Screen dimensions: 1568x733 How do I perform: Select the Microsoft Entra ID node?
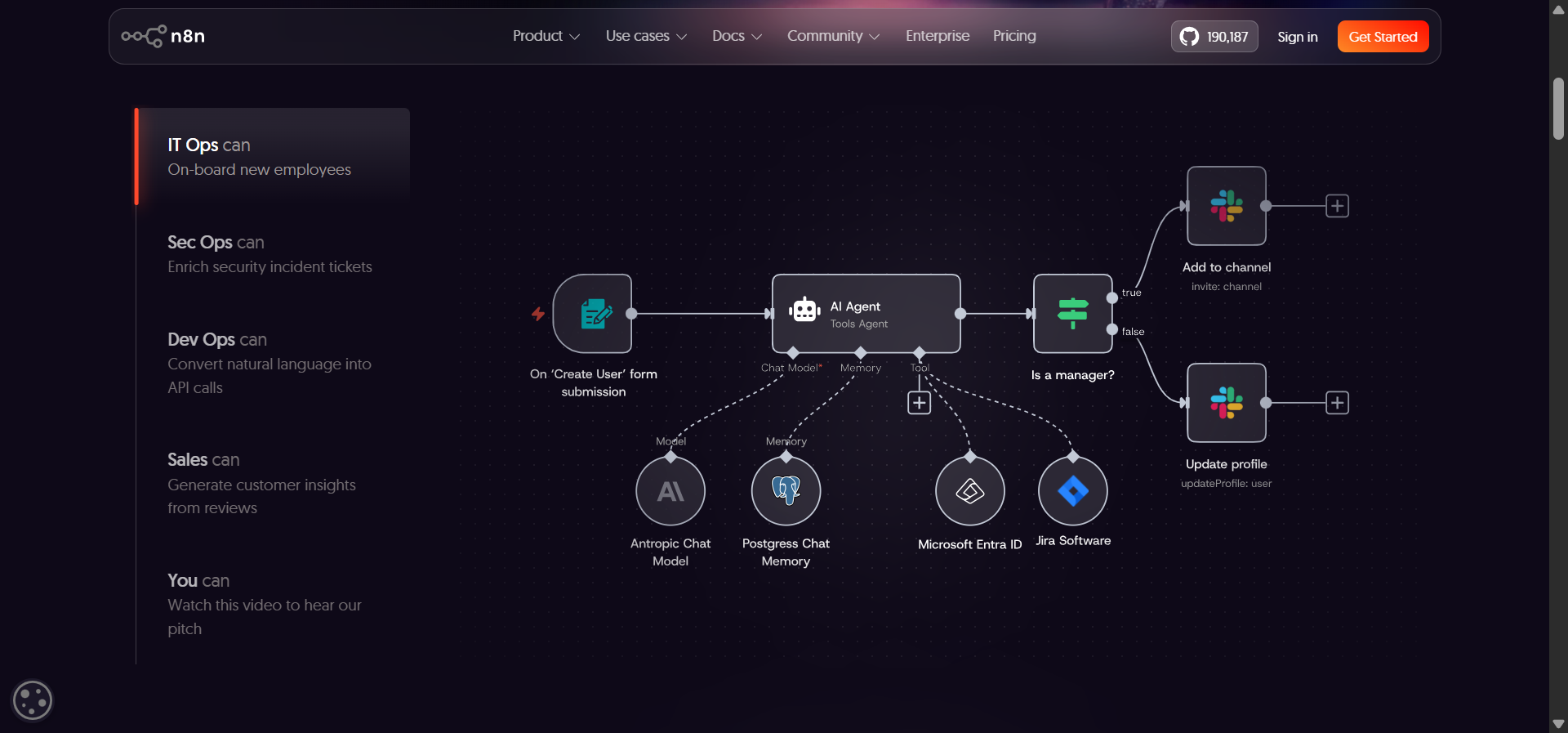coord(970,491)
